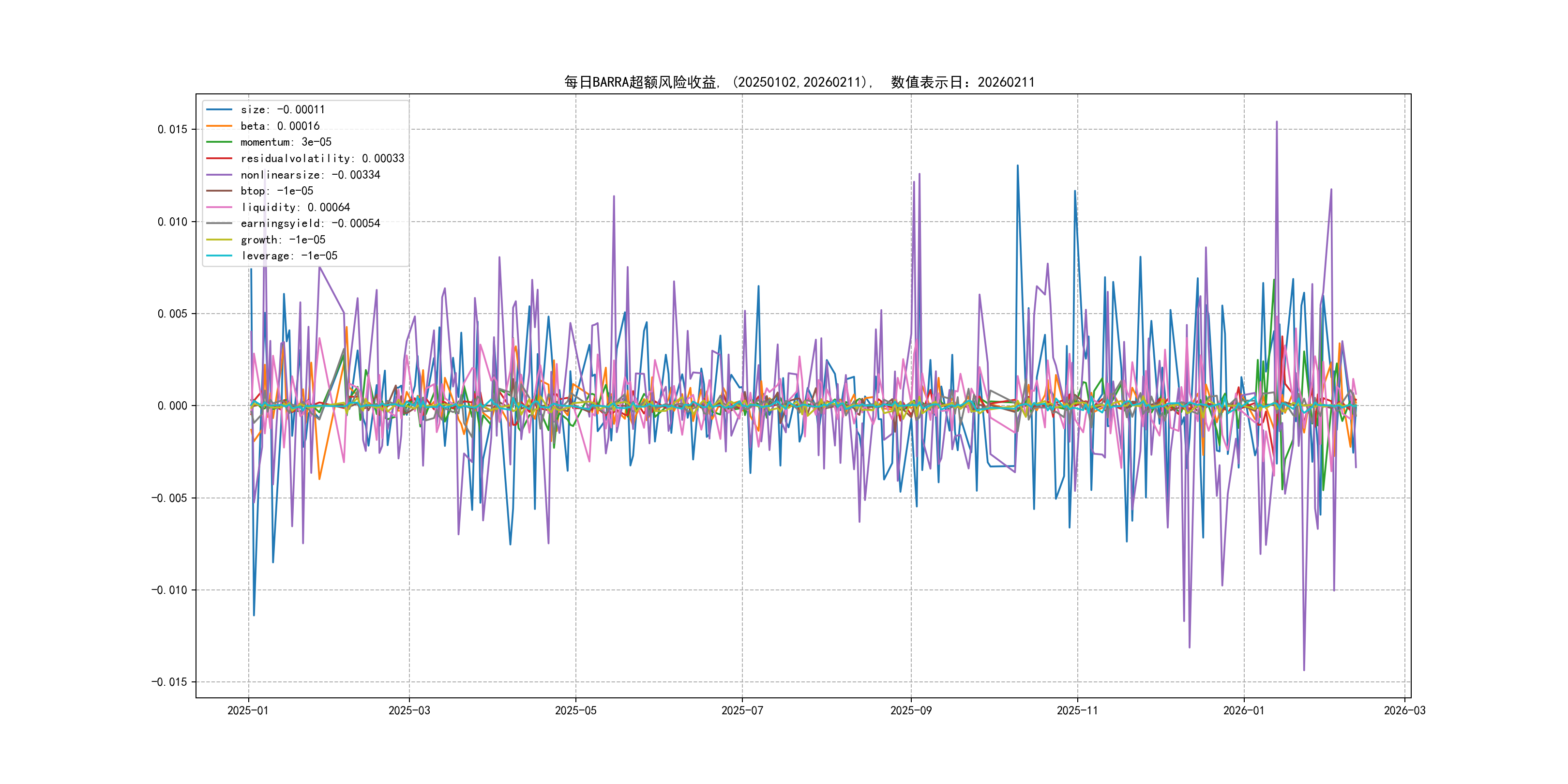Click the -0.010 y-axis tick label
The image size is (1568, 784).
[x=169, y=590]
